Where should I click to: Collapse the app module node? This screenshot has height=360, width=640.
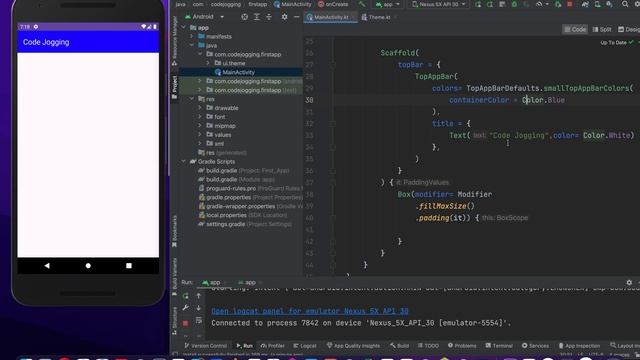point(184,28)
